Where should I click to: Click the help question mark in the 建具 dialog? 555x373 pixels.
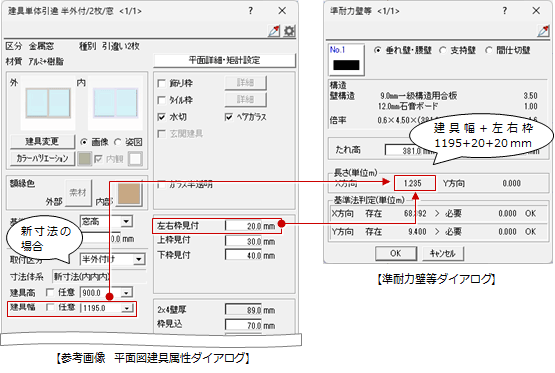251,11
